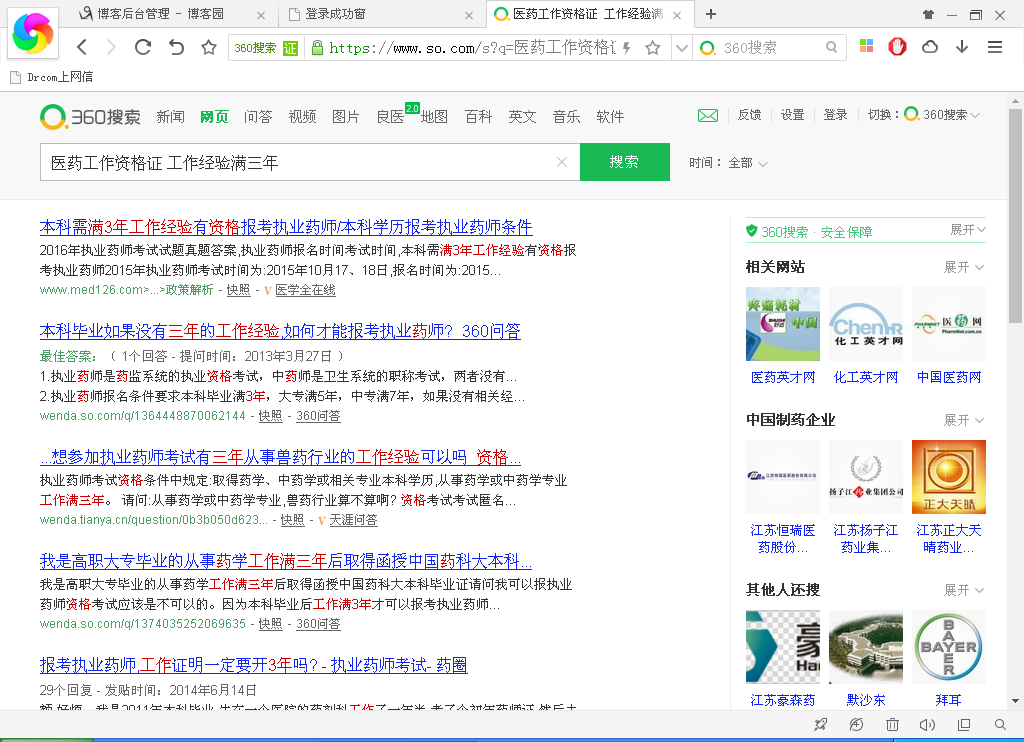Click the magnifier in the browser search box
The image size is (1024, 742).
(831, 48)
